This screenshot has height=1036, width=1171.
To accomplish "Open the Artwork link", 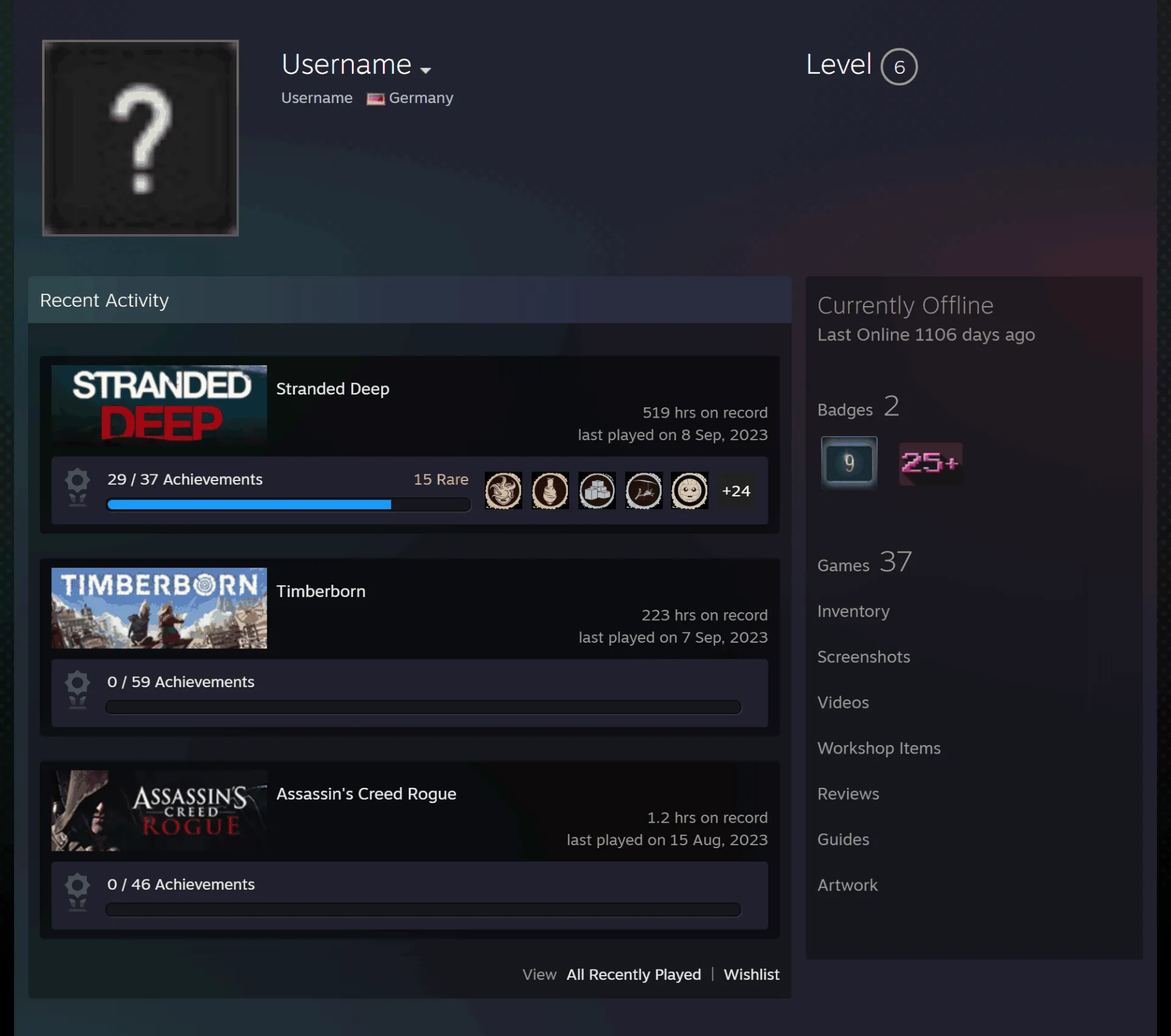I will 848,885.
